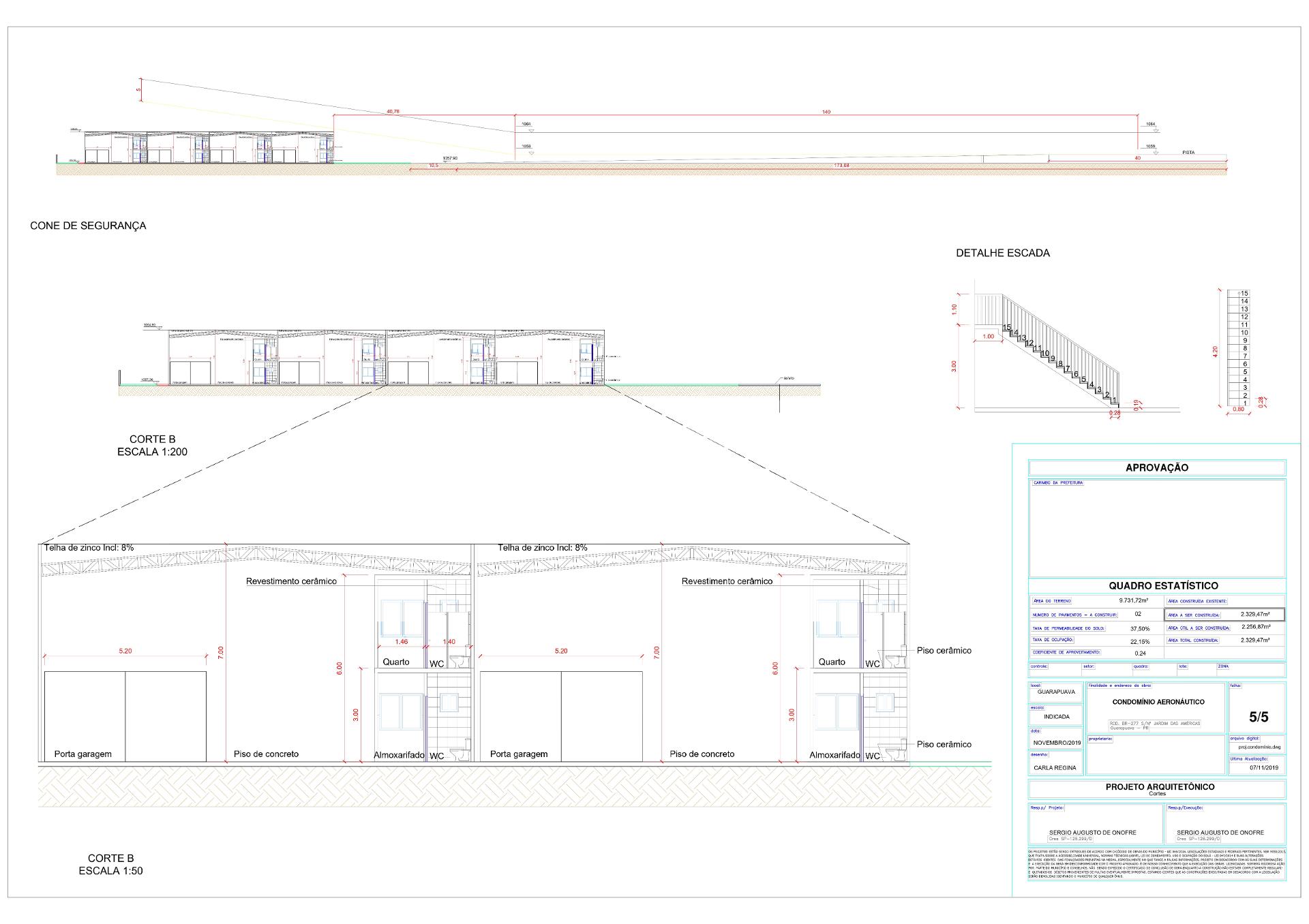Click the CORTE B ESCALA 1:50 caption
Screen dimensions: 1309x924
click(110, 865)
